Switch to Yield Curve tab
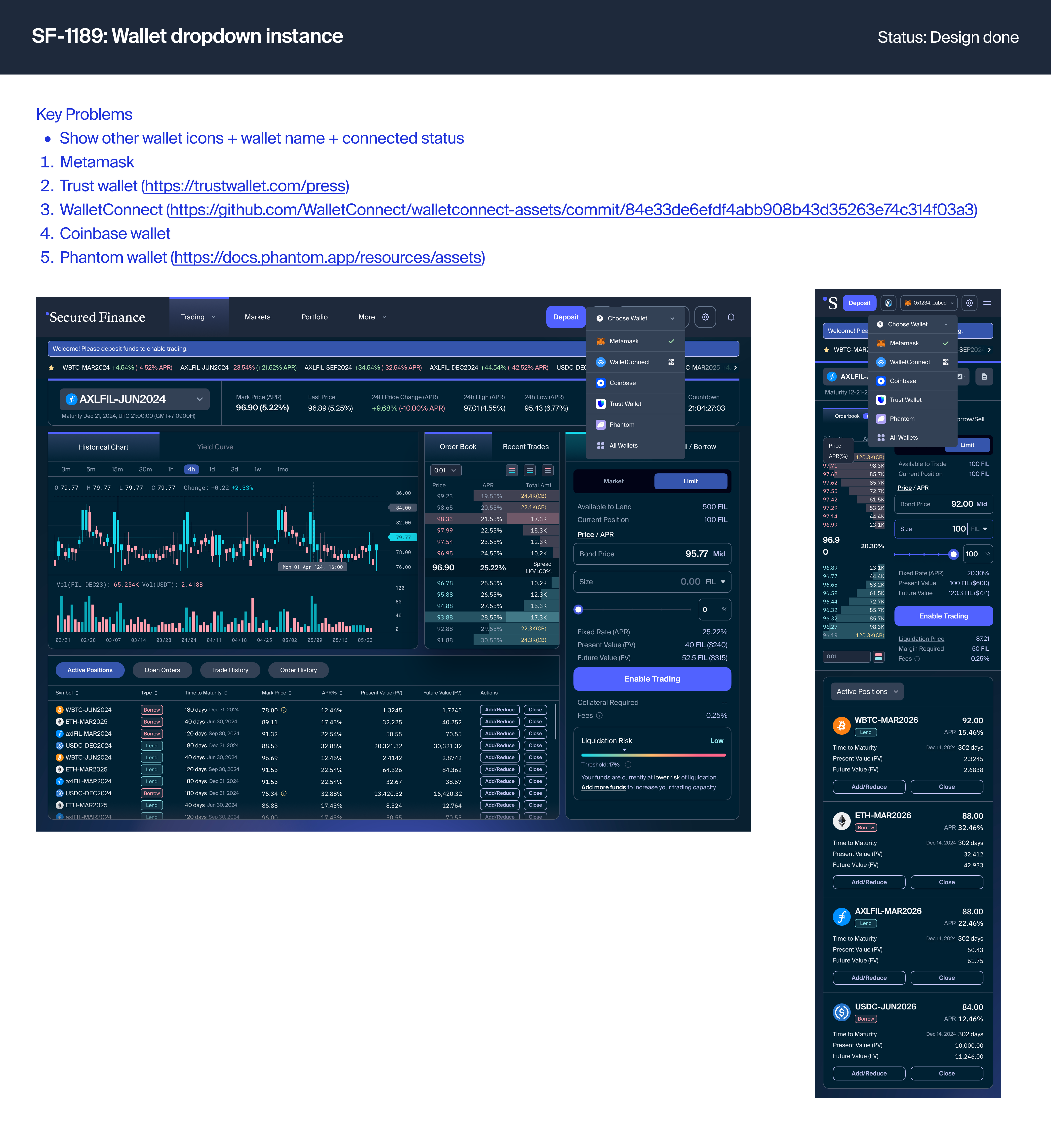 [x=215, y=447]
